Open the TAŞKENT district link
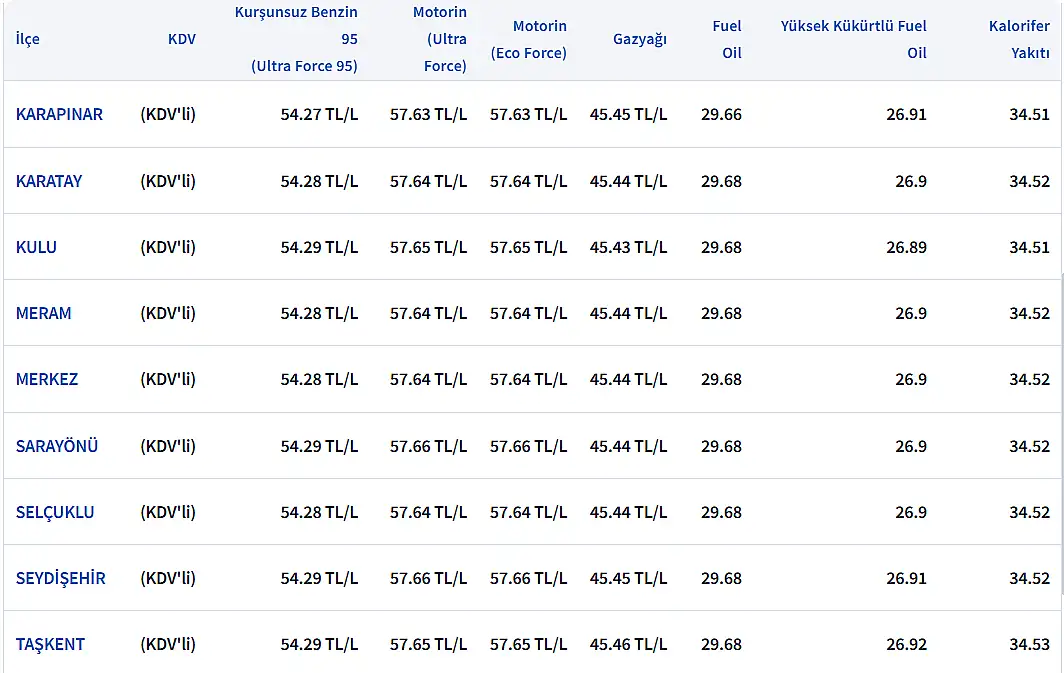 [x=50, y=644]
